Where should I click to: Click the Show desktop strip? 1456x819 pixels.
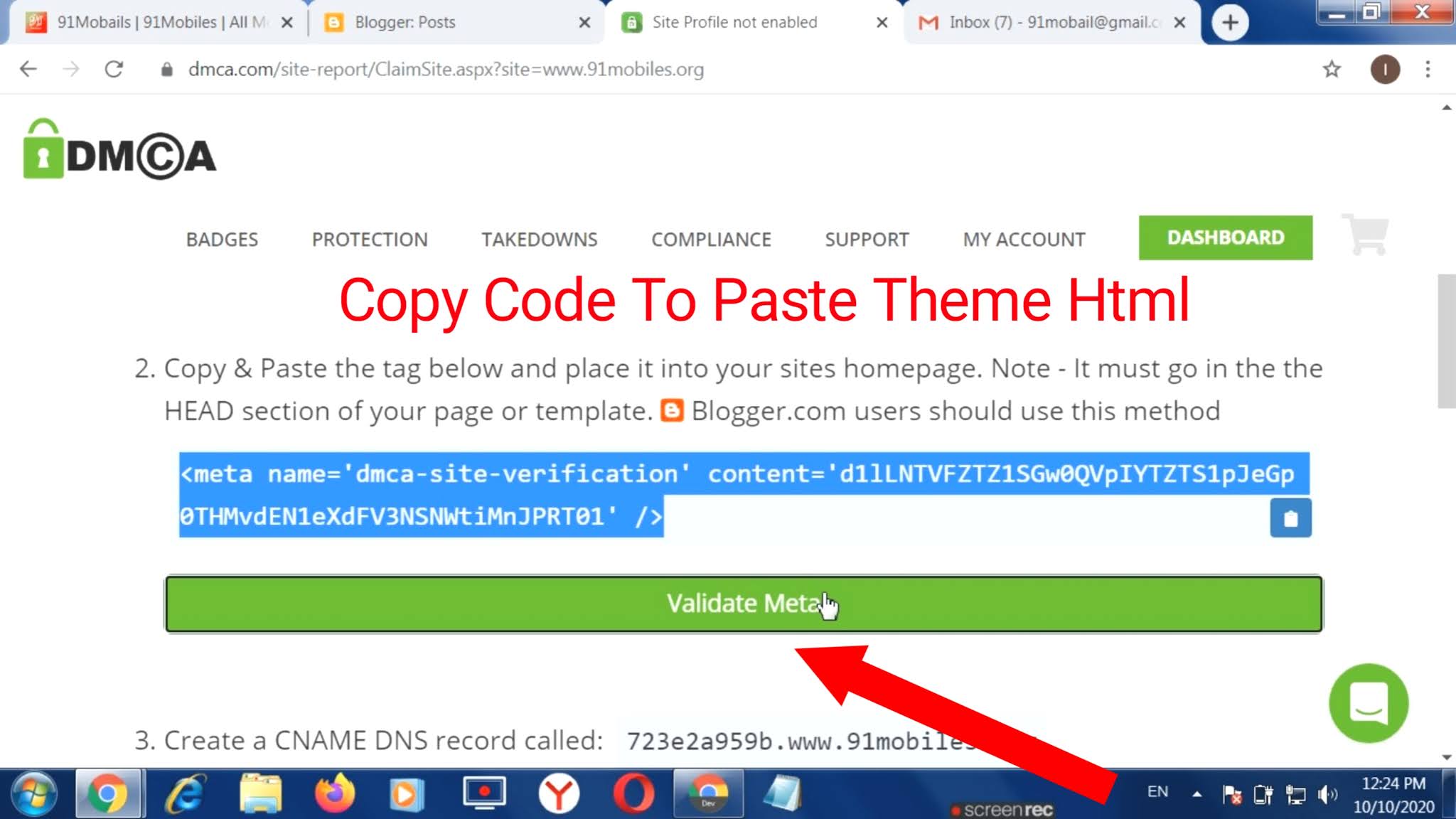[1450, 793]
